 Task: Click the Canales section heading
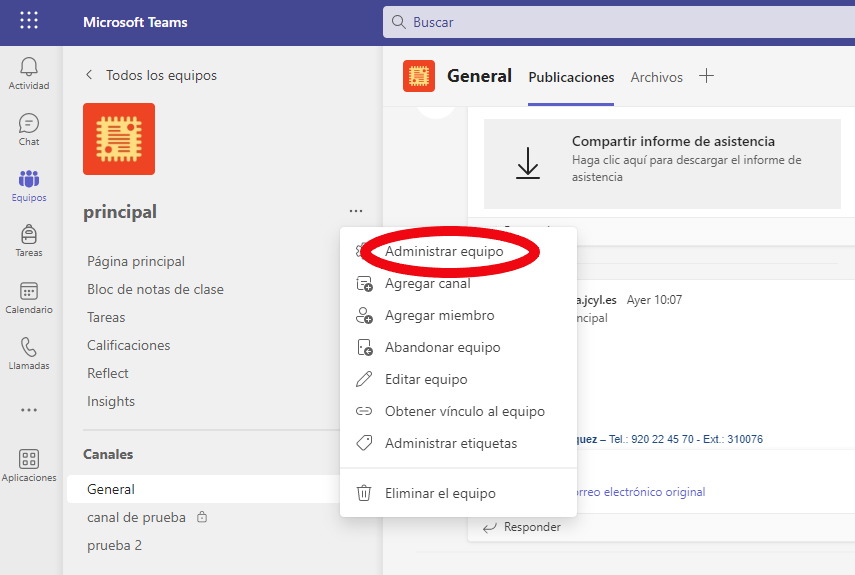pos(108,455)
